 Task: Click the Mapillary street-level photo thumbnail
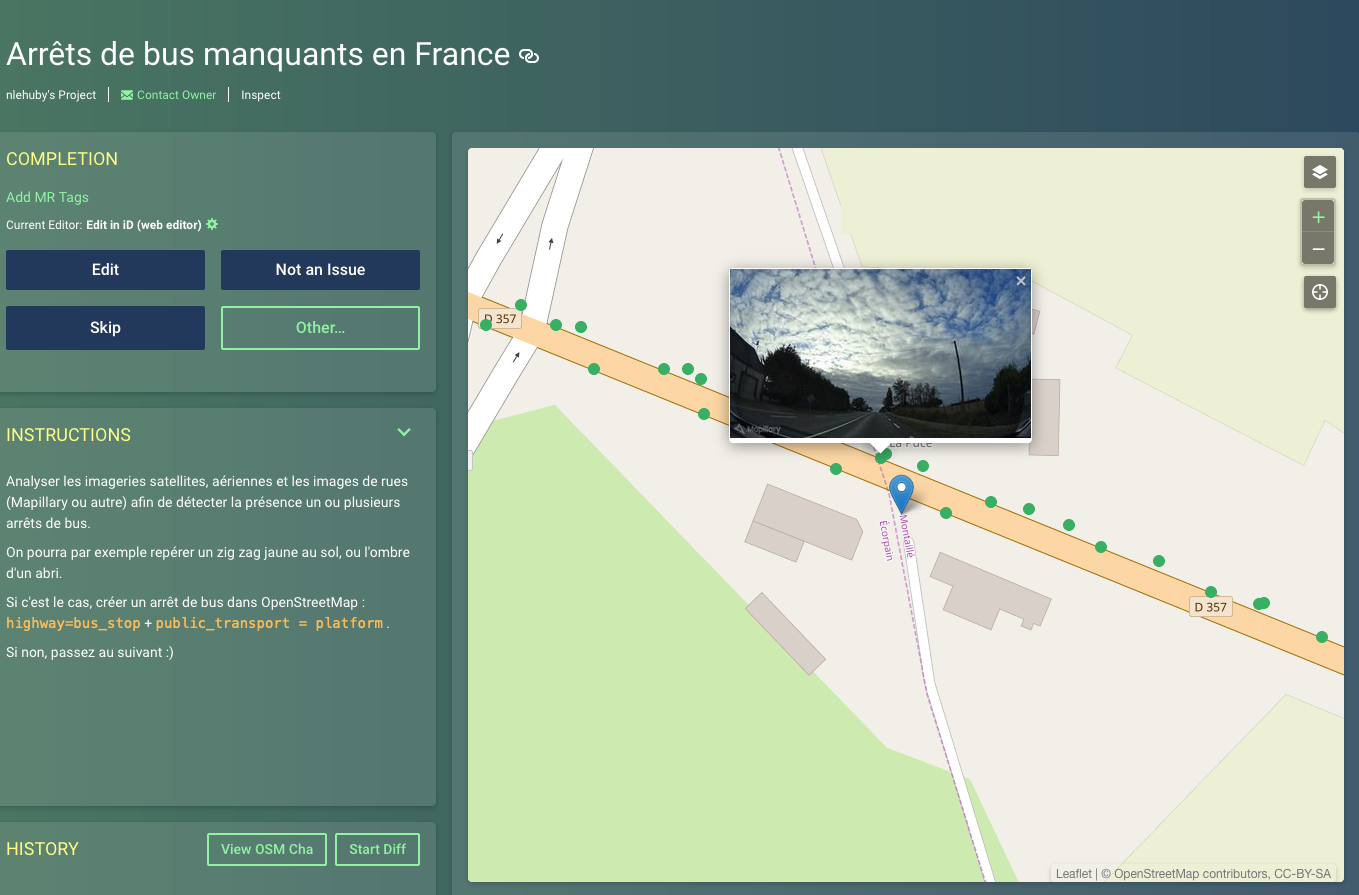pos(880,355)
